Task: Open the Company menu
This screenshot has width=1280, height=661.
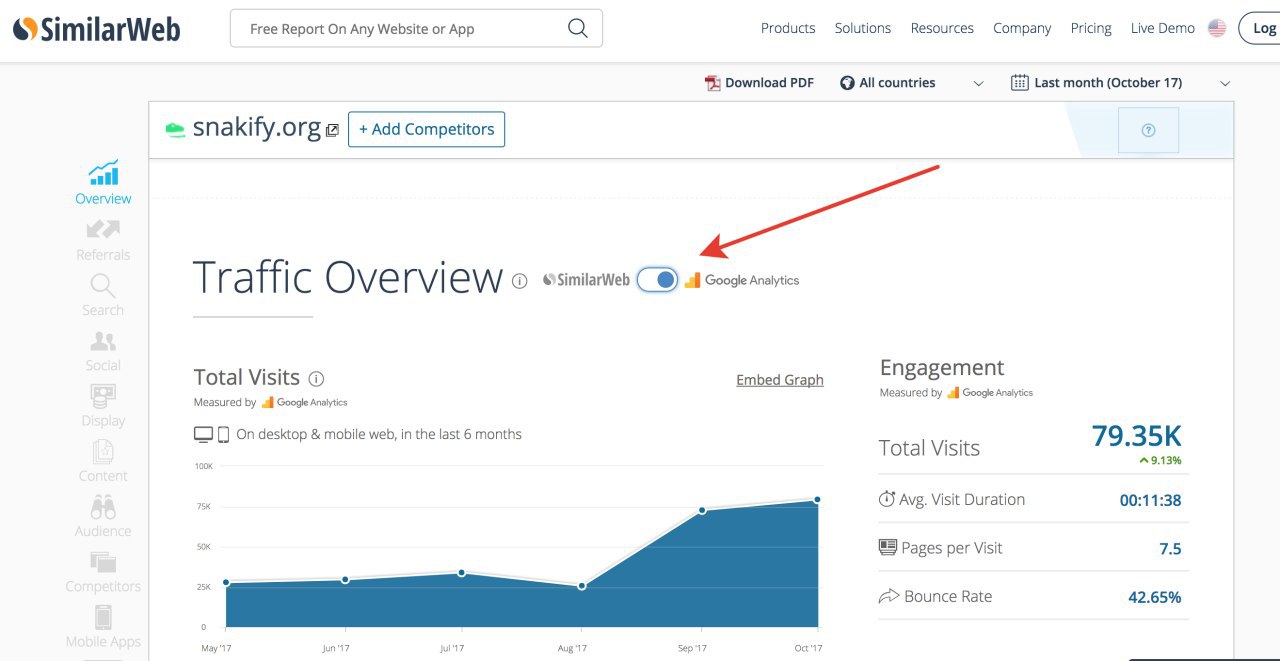Action: [x=1022, y=28]
